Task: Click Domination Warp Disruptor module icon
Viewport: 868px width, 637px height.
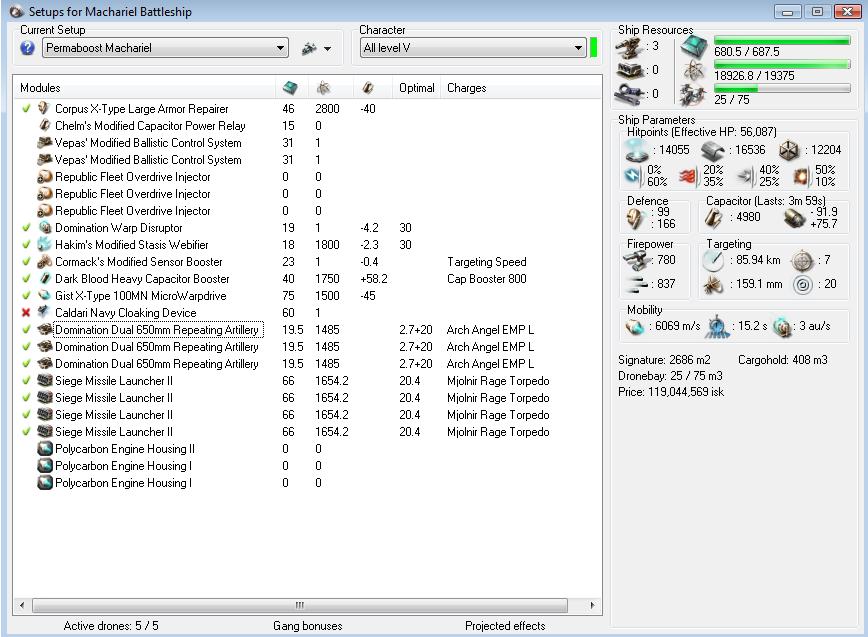Action: pyautogui.click(x=44, y=227)
